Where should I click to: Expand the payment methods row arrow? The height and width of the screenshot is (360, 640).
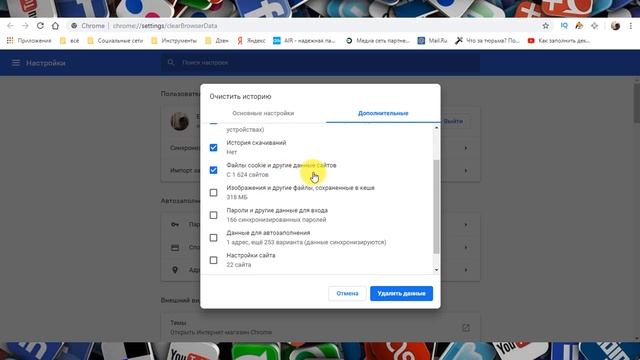point(466,247)
